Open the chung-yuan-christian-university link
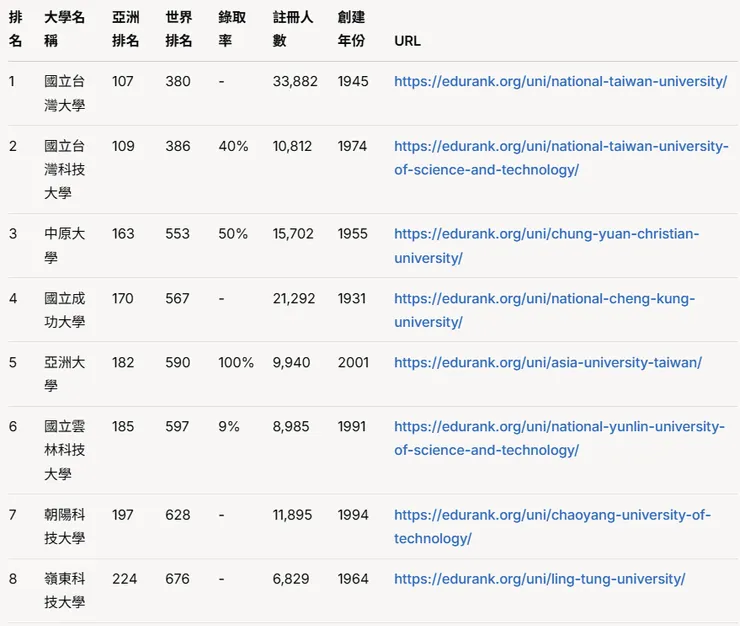Viewport: 740px width, 626px height. (x=547, y=246)
